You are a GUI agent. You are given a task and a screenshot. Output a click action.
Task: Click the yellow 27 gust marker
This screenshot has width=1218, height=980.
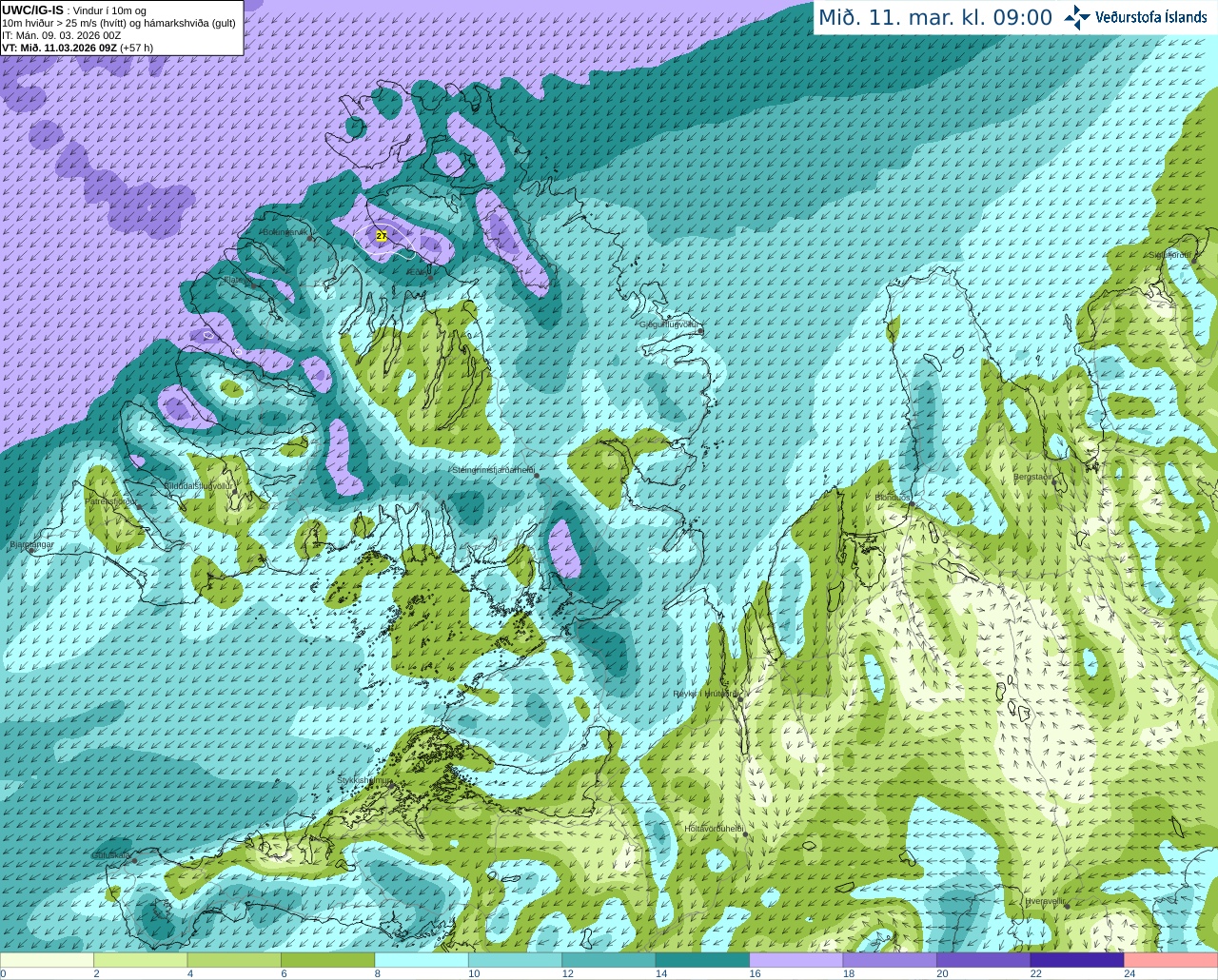click(382, 235)
